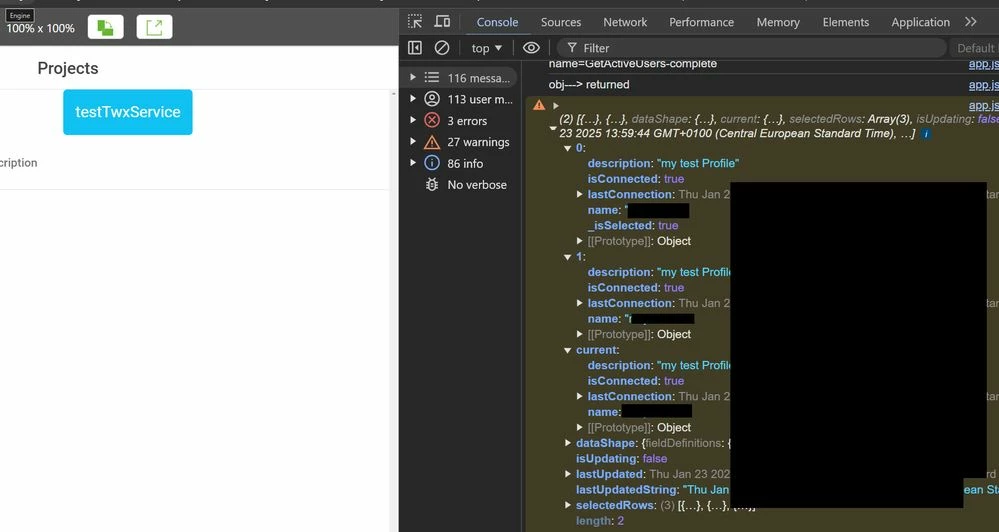This screenshot has height=532, width=999.
Task: Clear the console with the circle-slash icon
Action: coord(442,48)
